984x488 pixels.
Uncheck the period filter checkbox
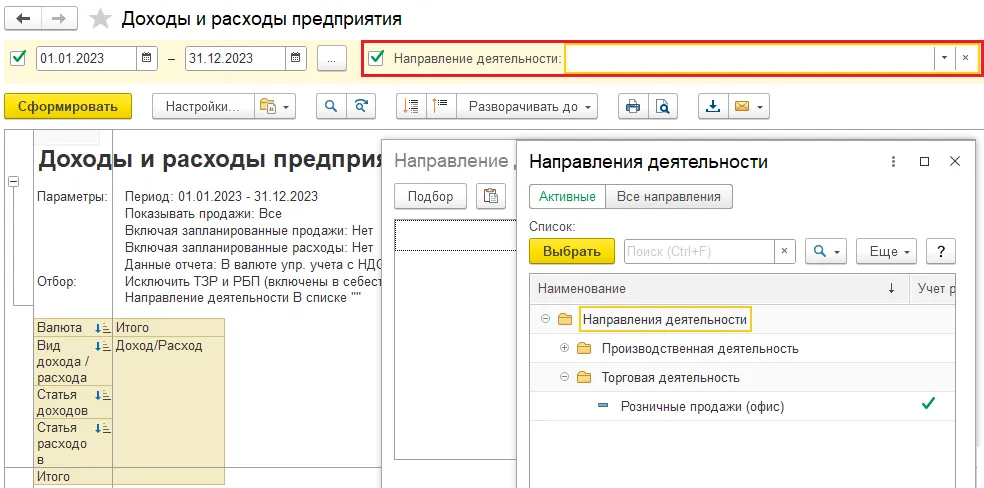click(x=17, y=58)
